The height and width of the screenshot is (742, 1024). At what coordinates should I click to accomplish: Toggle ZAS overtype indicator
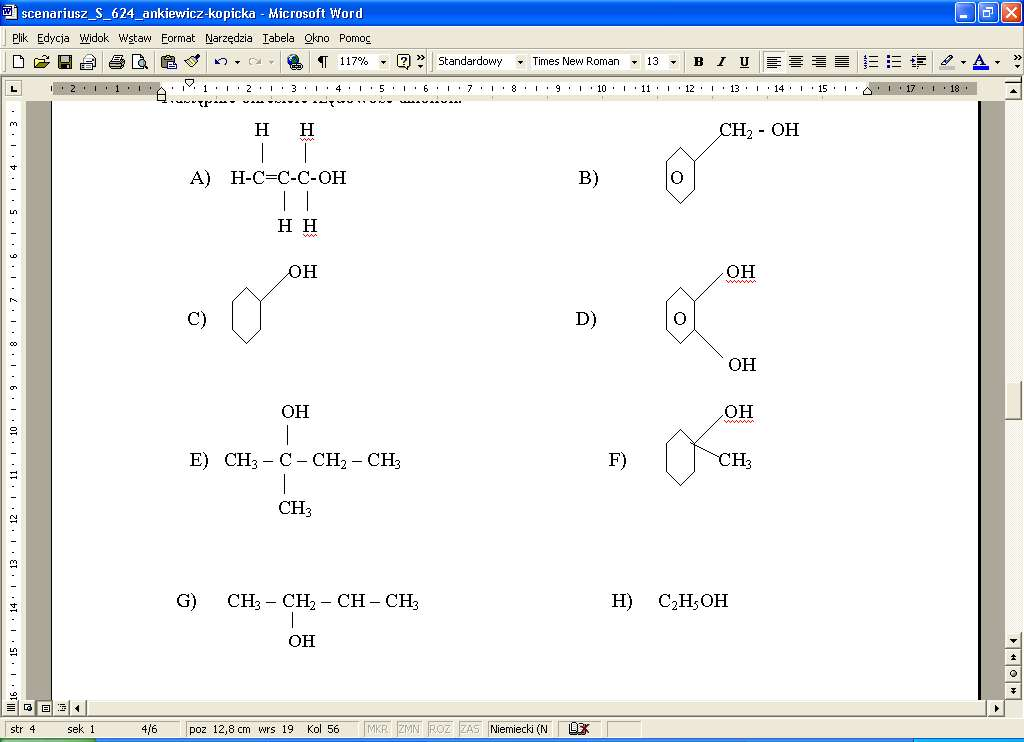pos(470,729)
